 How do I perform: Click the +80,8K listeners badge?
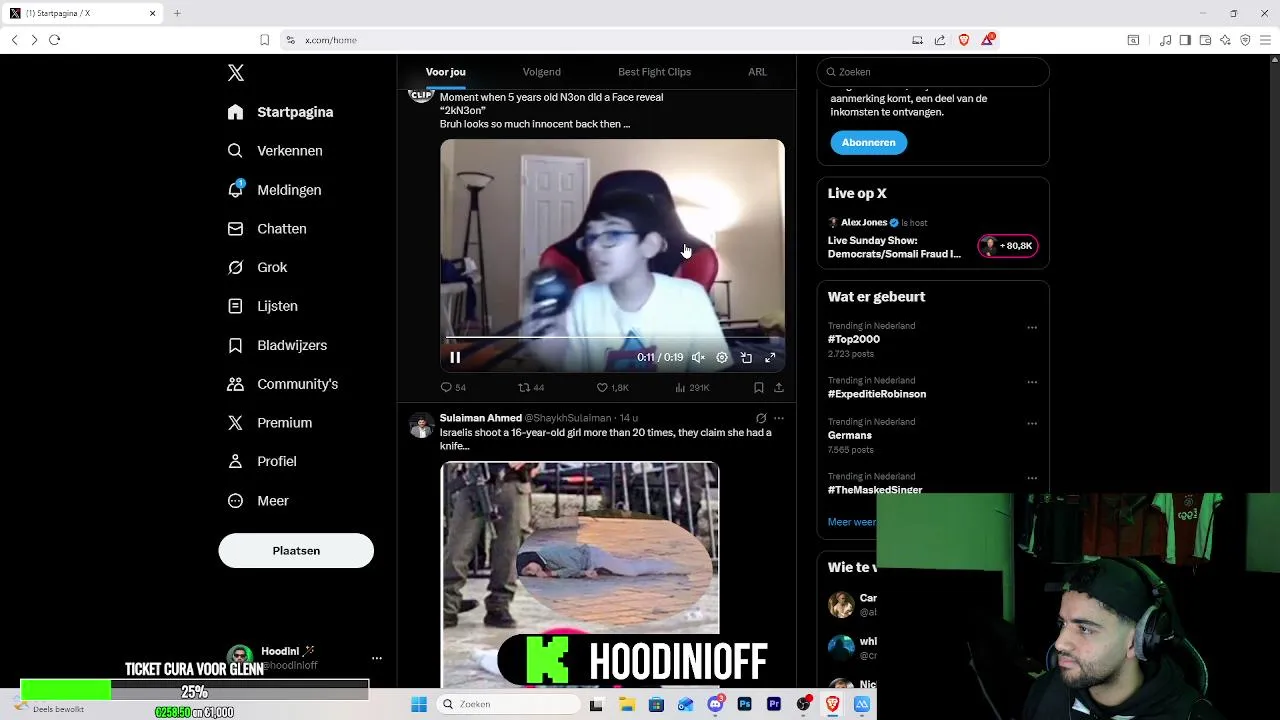tap(1008, 246)
